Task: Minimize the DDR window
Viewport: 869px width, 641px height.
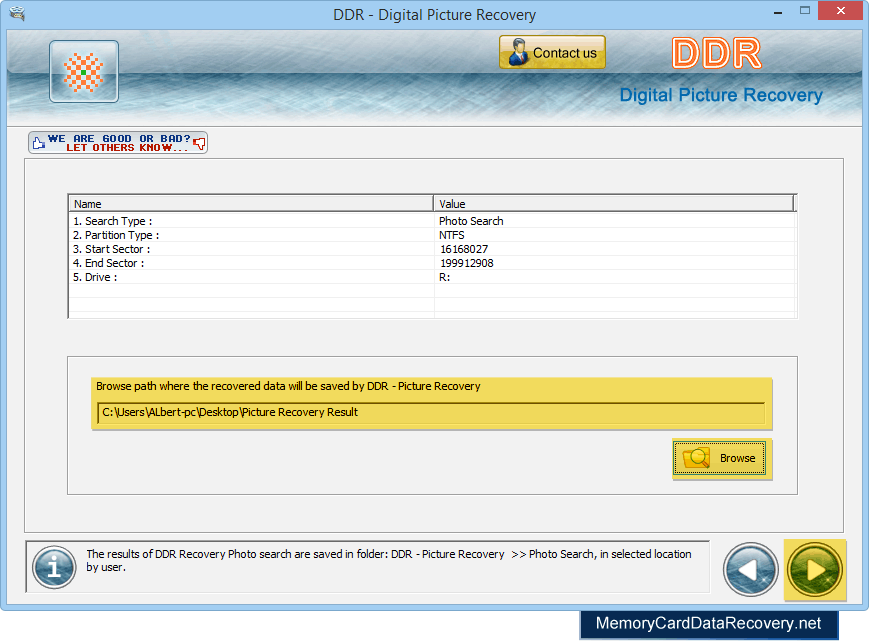Action: (x=778, y=12)
